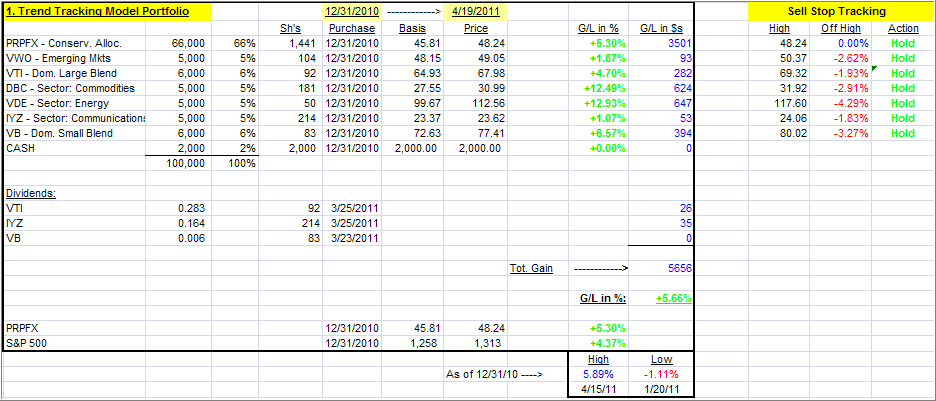Click the -1.93% cell with comment marker
Screen dimensions: 936x401
click(840, 73)
